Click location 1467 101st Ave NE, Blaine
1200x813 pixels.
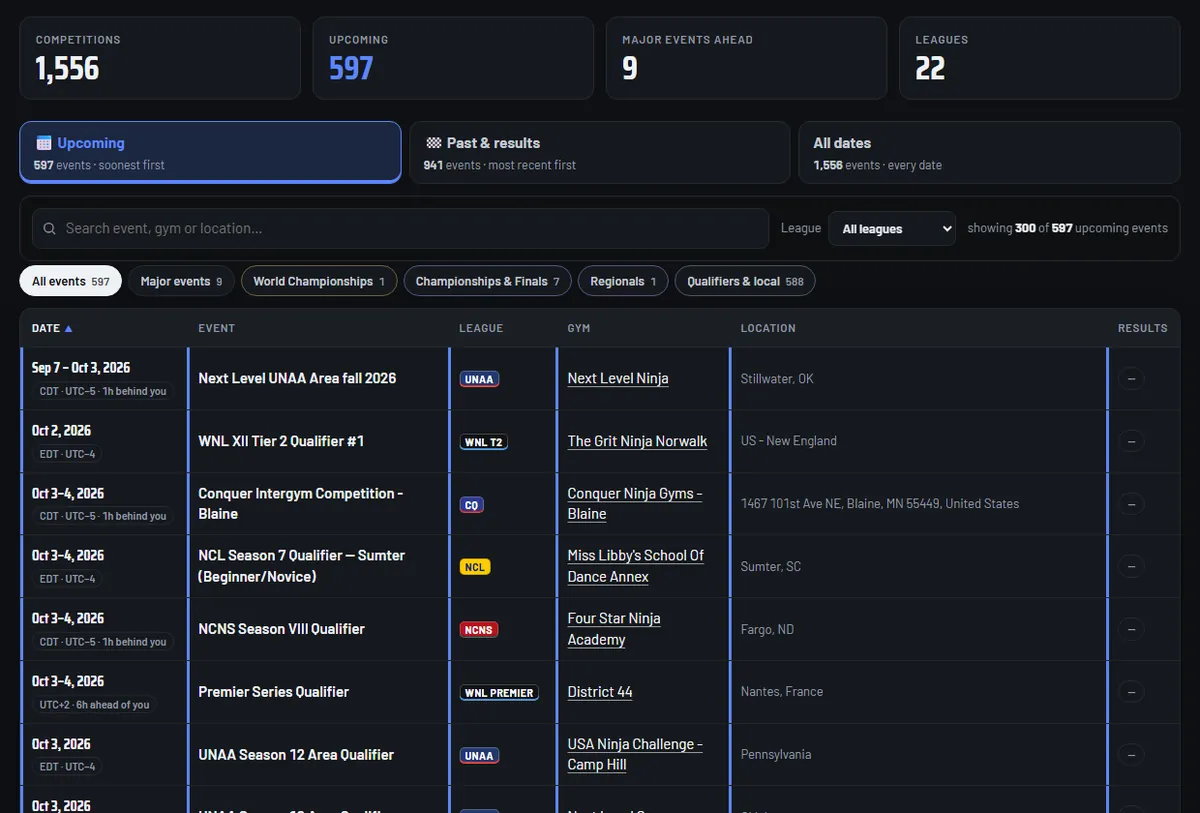(x=880, y=504)
